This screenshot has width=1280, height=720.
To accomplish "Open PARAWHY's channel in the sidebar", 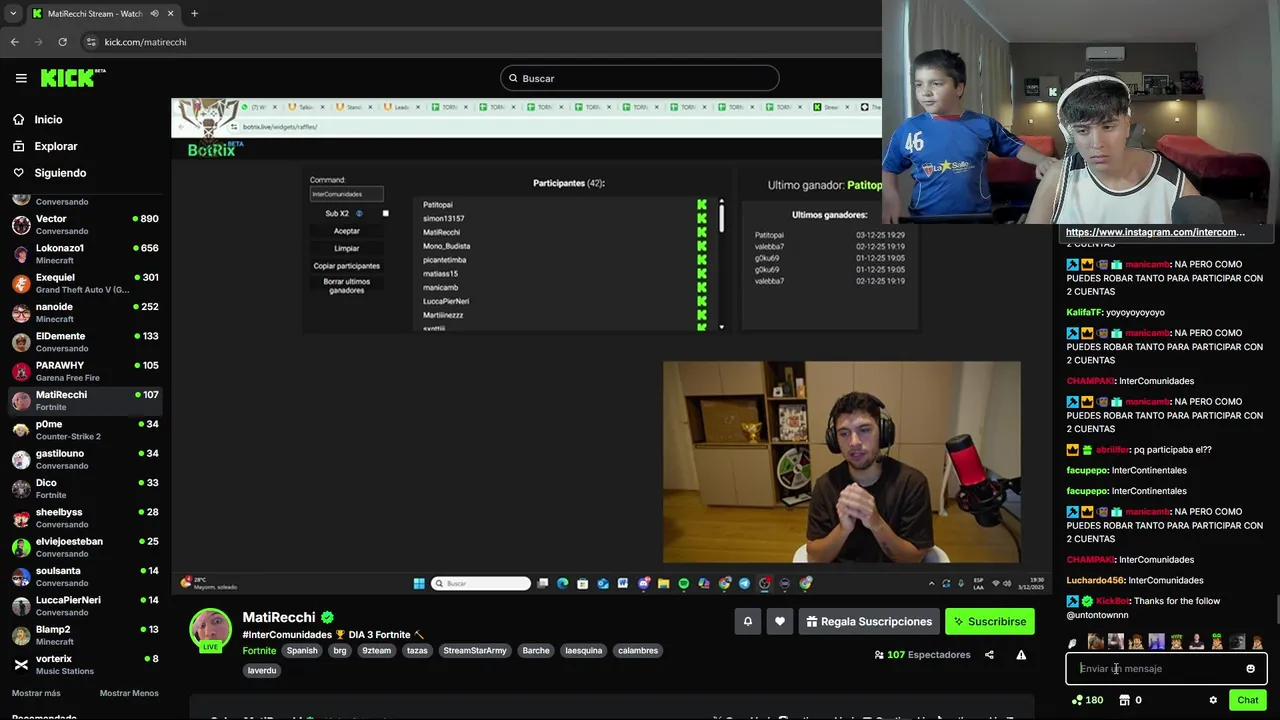I will 85,371.
